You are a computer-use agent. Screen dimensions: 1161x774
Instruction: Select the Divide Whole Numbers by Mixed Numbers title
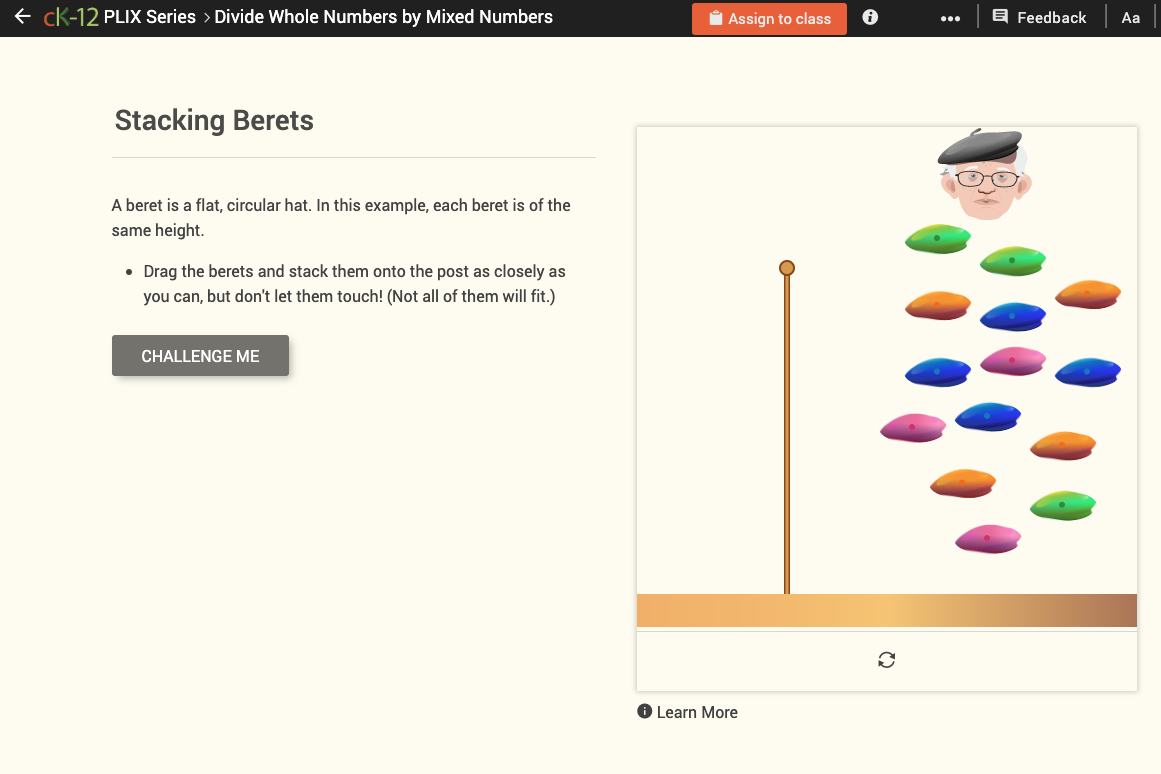383,17
